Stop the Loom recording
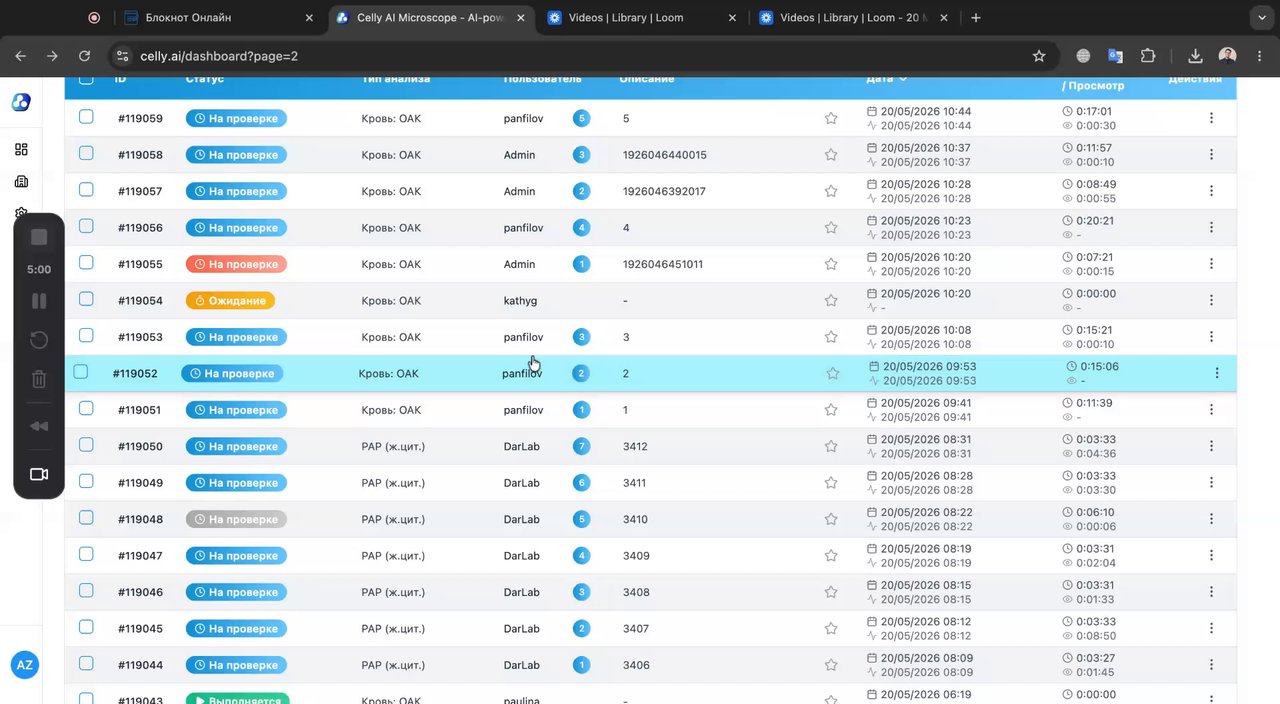Screen dimensions: 1280x704 [x=39, y=237]
